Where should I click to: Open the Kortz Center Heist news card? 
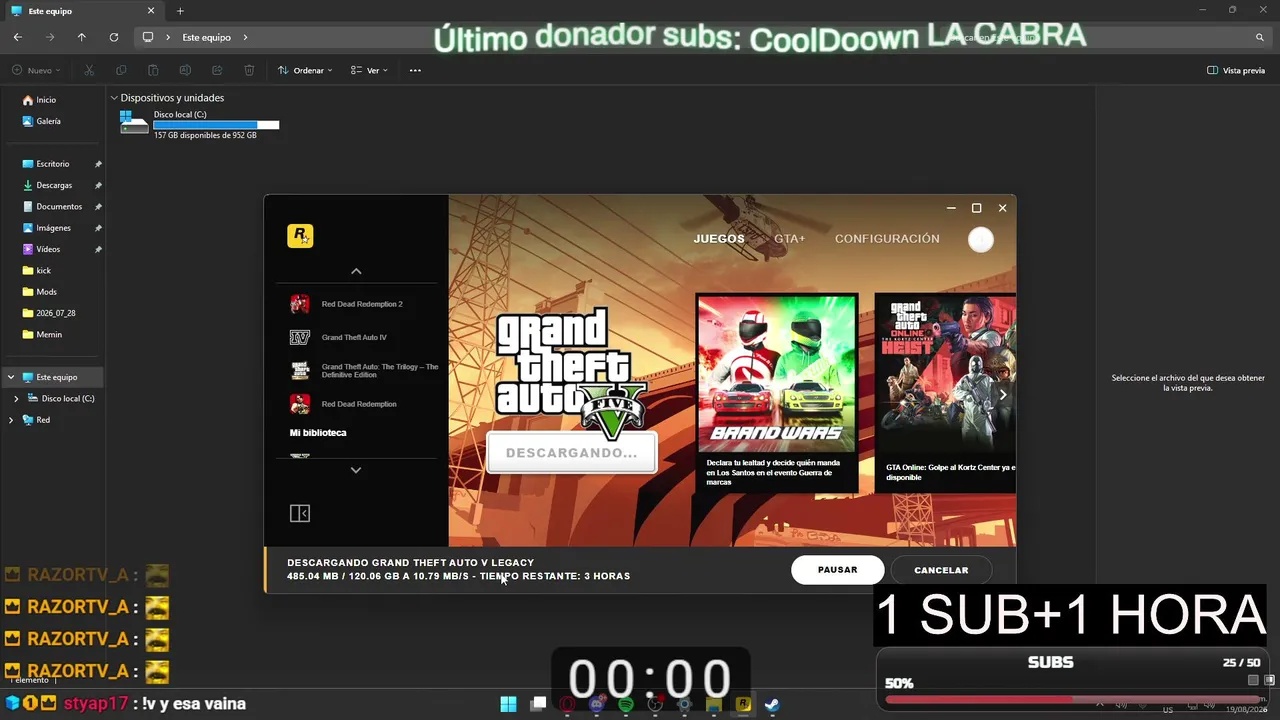[x=945, y=393]
